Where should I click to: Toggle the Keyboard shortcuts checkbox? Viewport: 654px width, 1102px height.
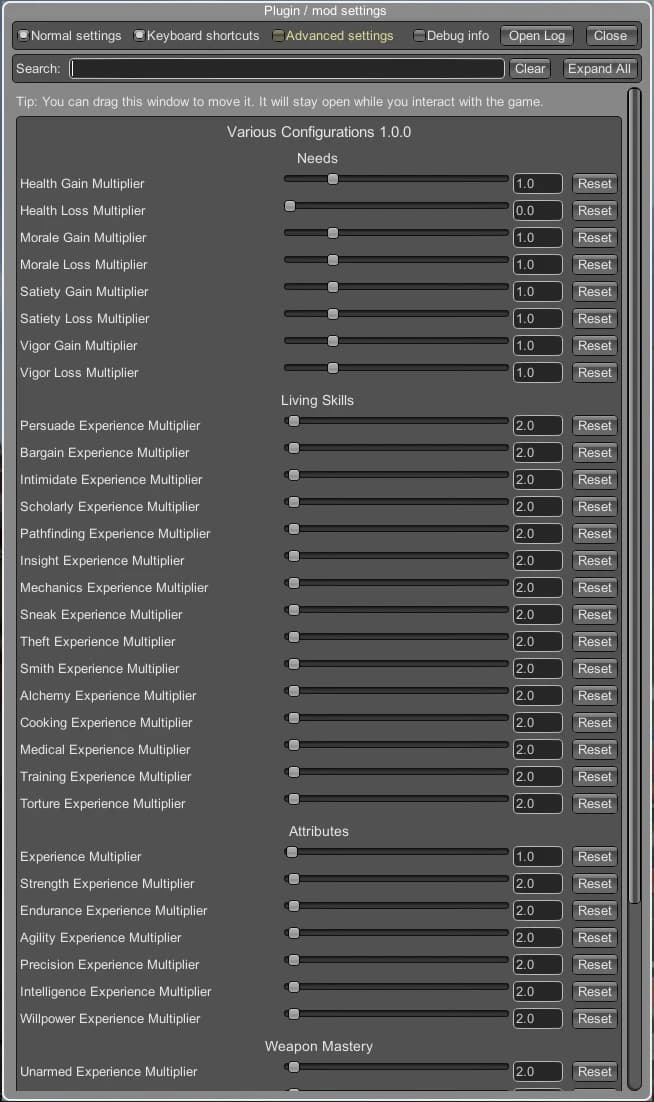pos(140,35)
